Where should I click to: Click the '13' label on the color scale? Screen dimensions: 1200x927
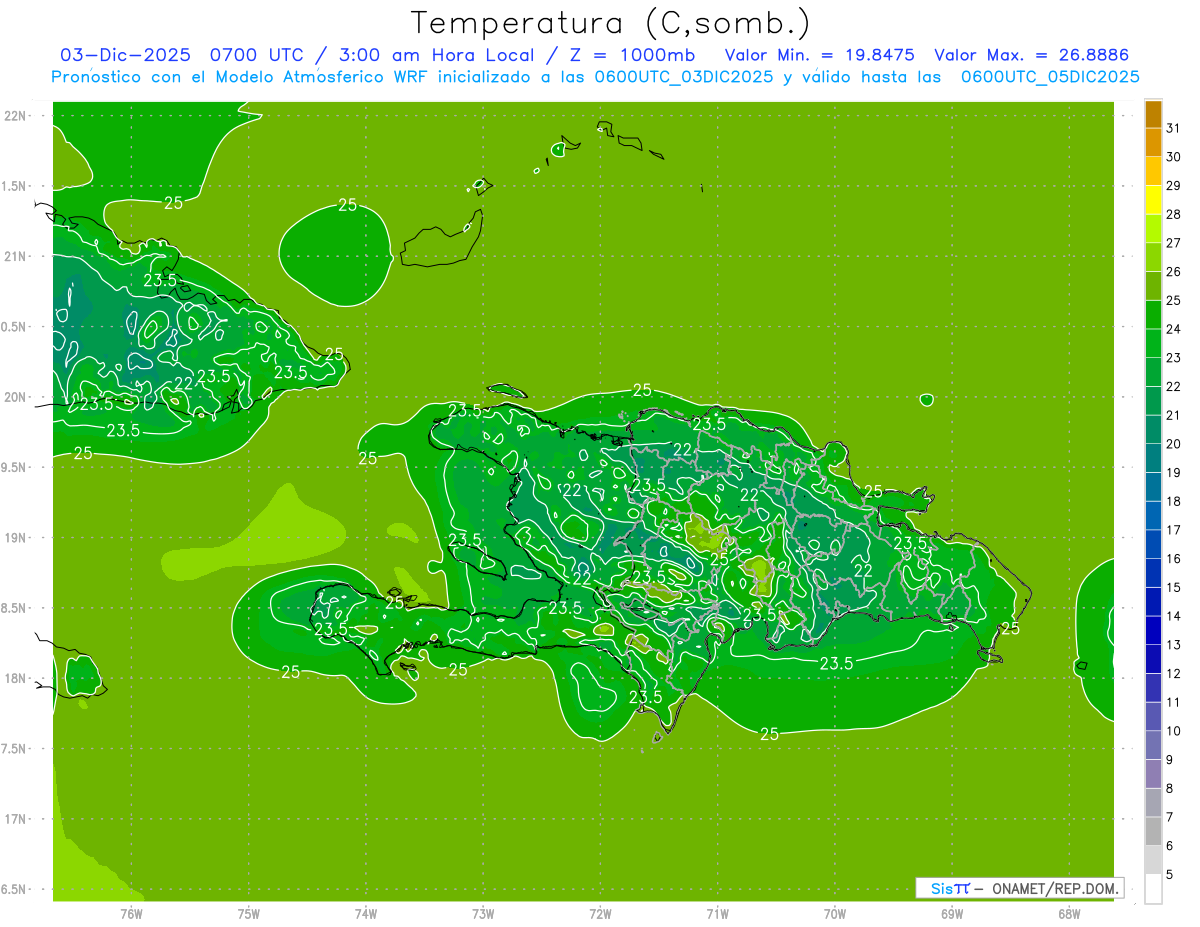click(1174, 644)
